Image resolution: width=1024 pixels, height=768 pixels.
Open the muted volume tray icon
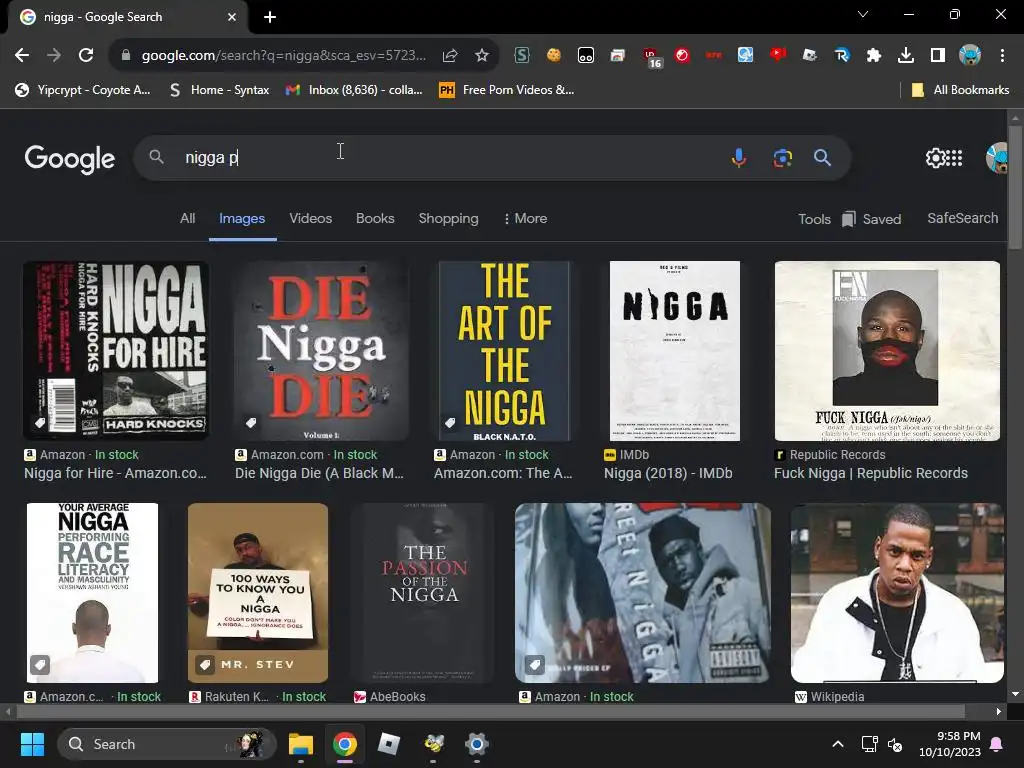pyautogui.click(x=895, y=744)
